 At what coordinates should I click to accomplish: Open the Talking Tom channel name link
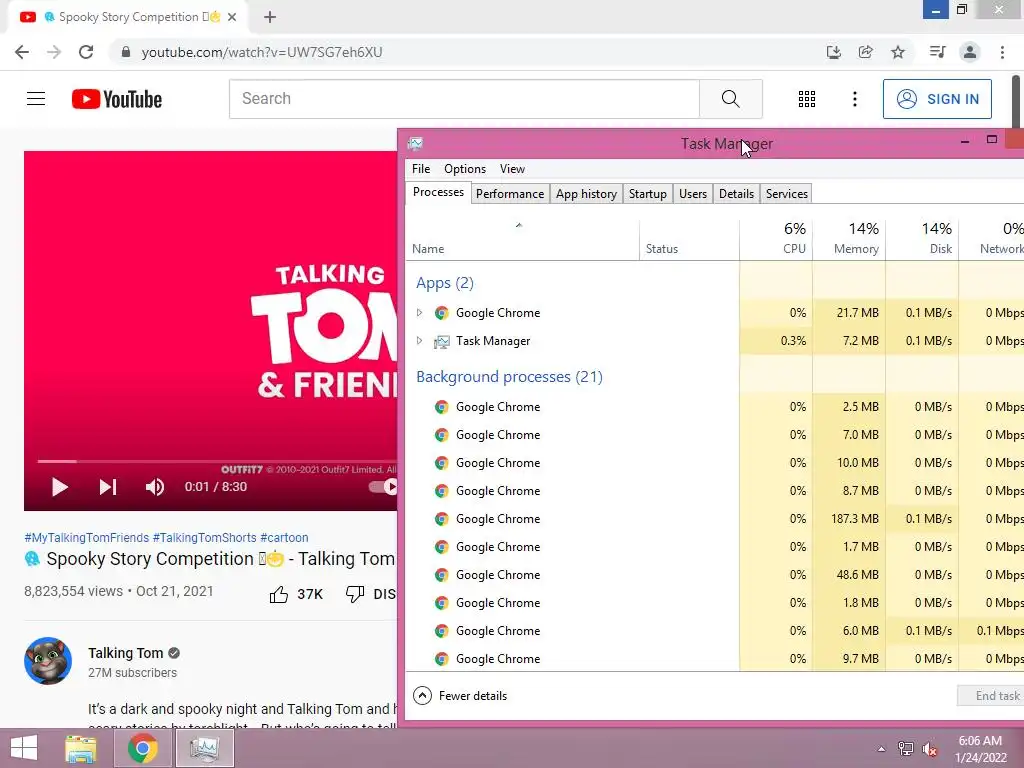point(125,653)
